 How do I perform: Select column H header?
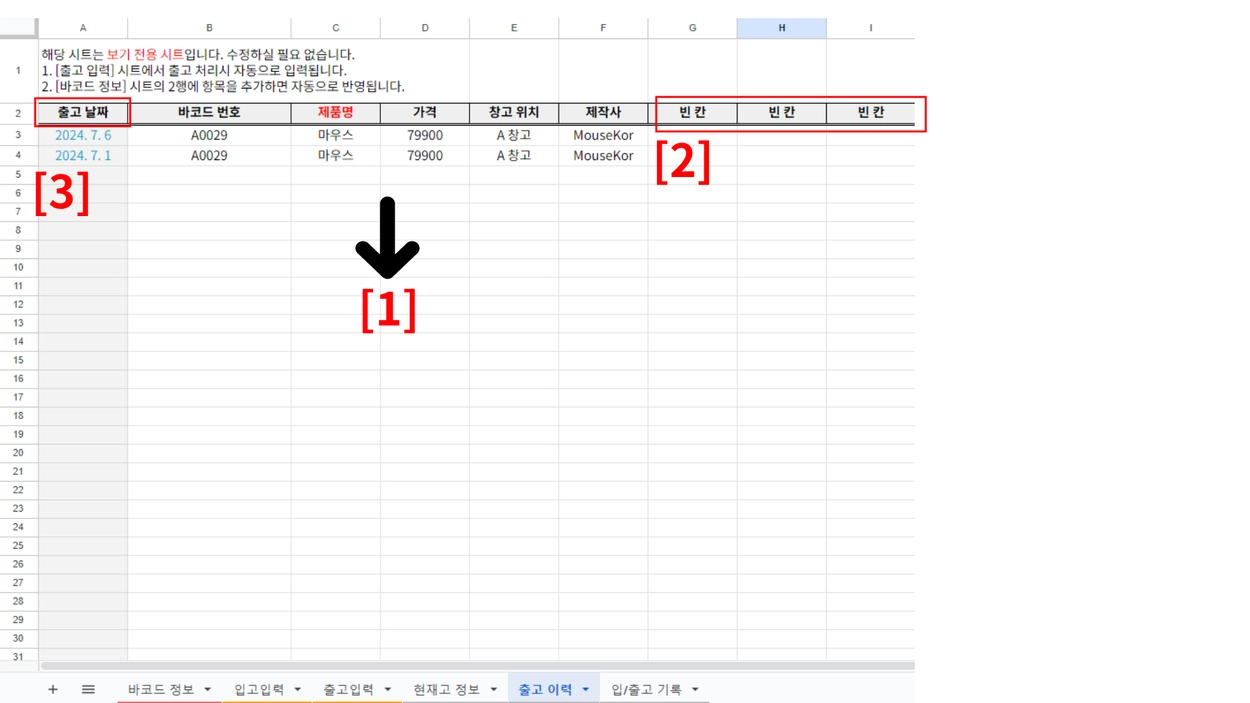781,28
